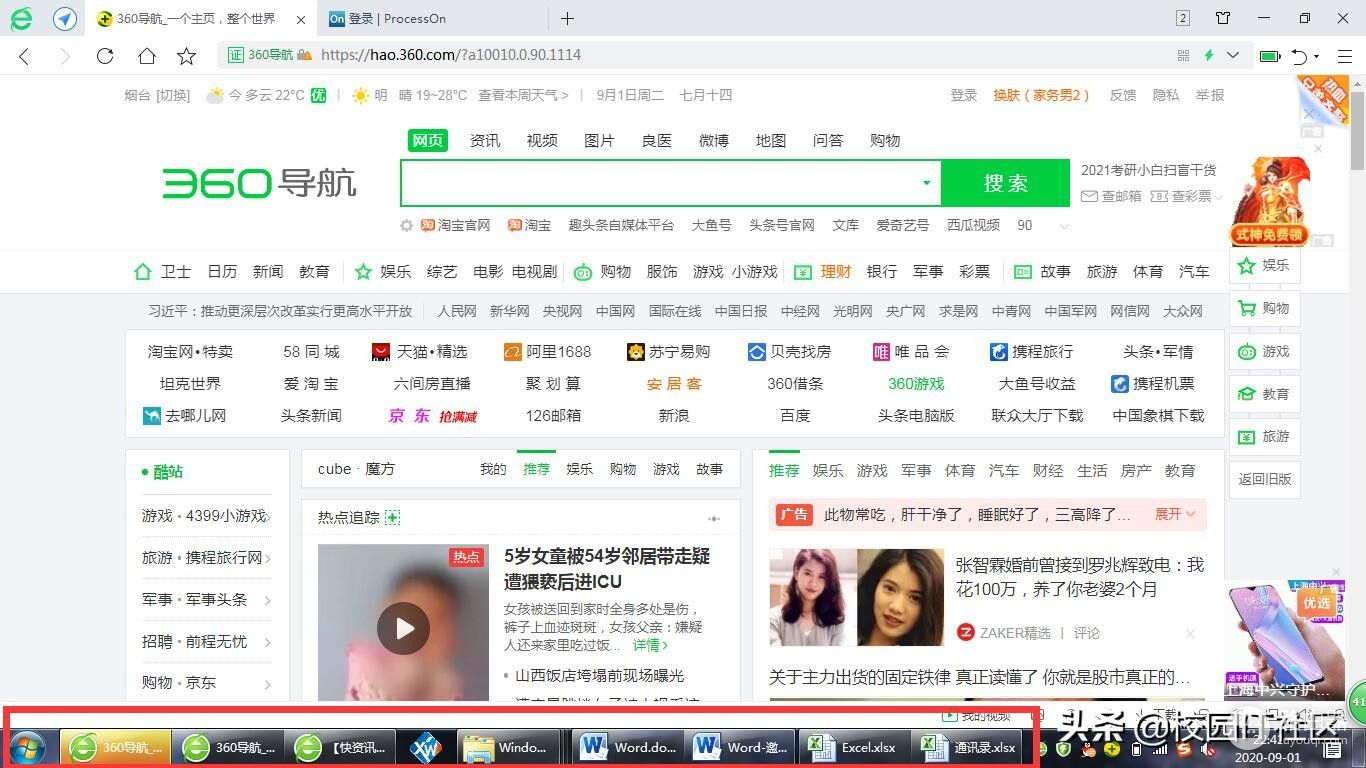
Task: Click the 返回旧版 button
Action: [1265, 479]
